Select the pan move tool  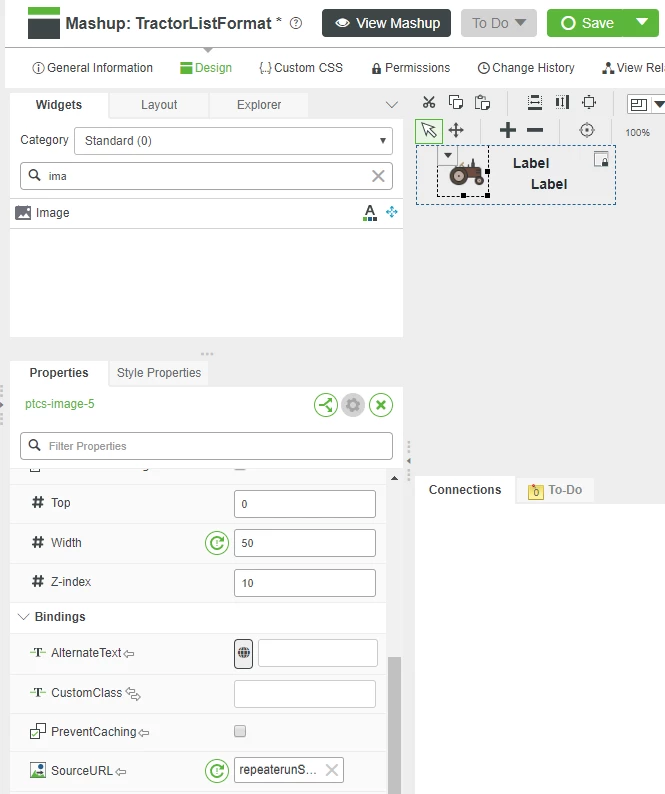[x=456, y=130]
